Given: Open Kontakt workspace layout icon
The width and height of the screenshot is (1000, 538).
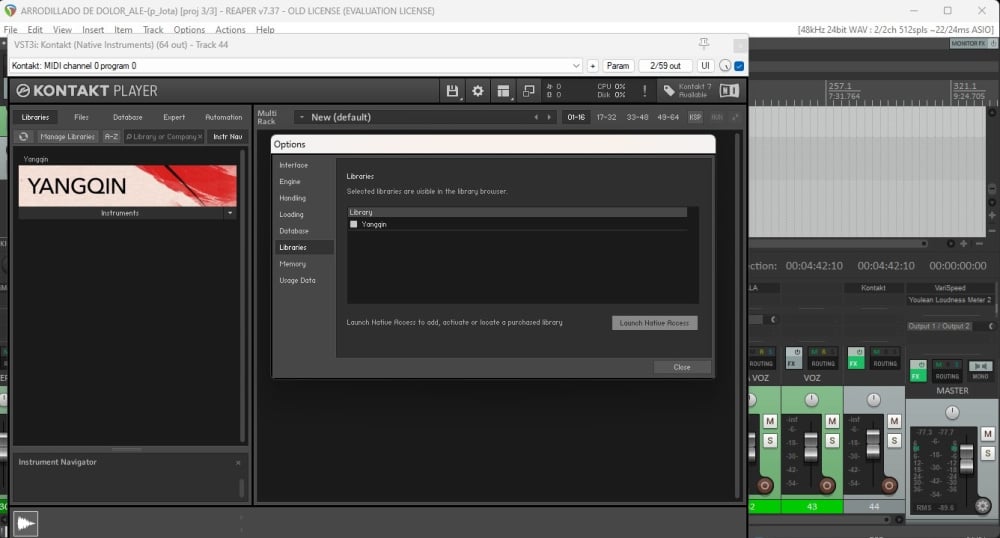Looking at the screenshot, I should 503,91.
